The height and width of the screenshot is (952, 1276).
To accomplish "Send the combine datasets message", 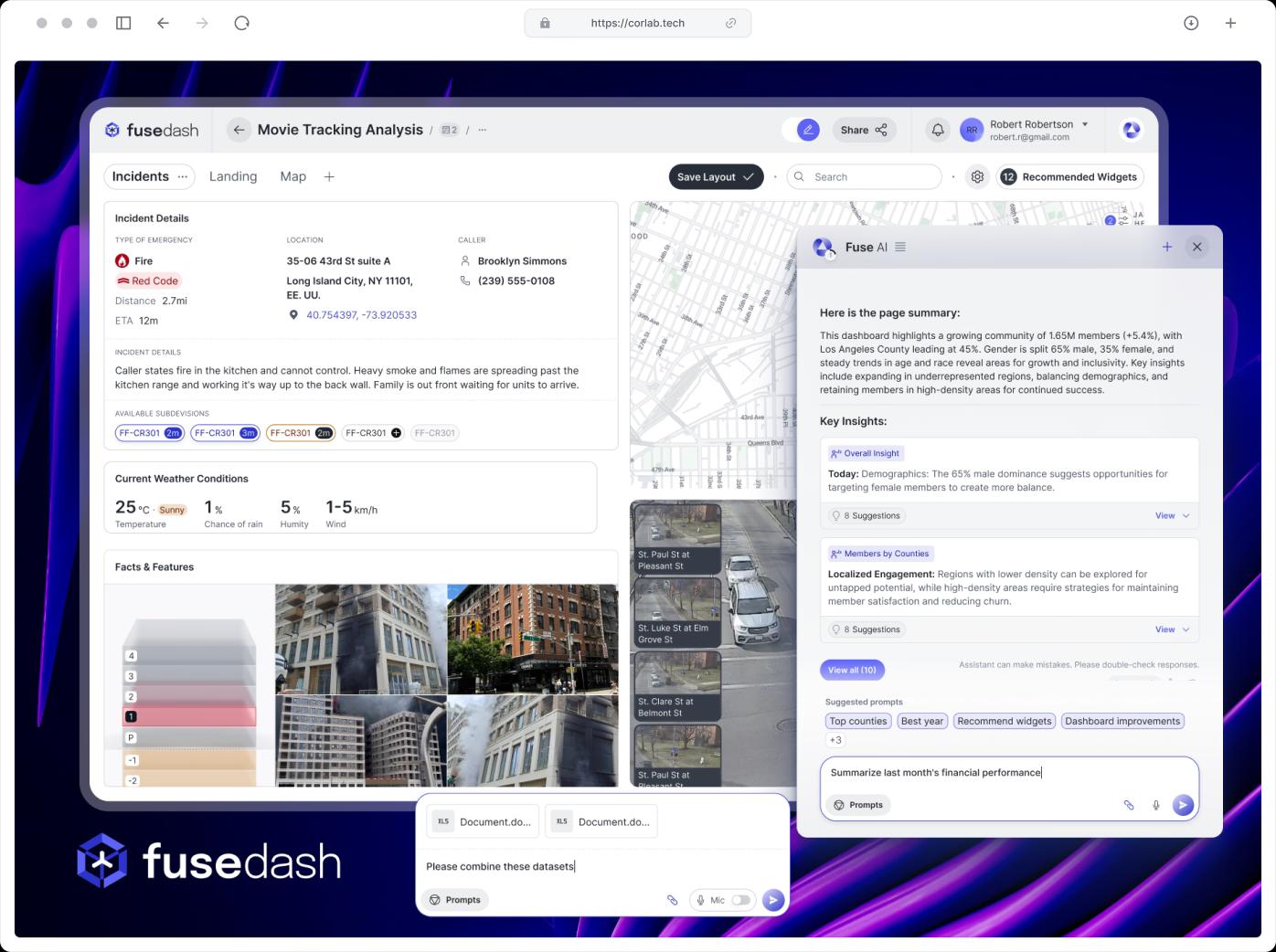I will 773,900.
